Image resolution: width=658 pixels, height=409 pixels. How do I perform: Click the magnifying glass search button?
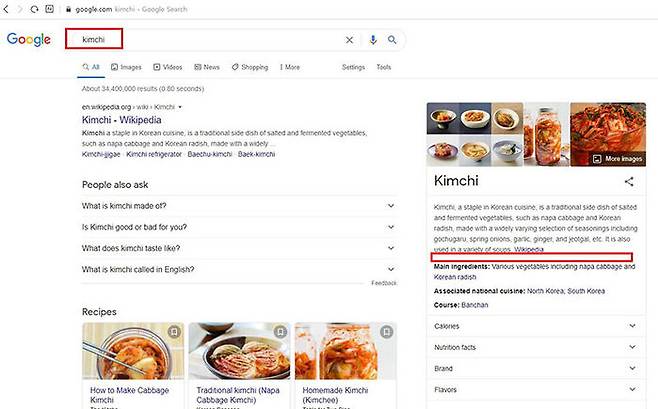click(x=392, y=40)
